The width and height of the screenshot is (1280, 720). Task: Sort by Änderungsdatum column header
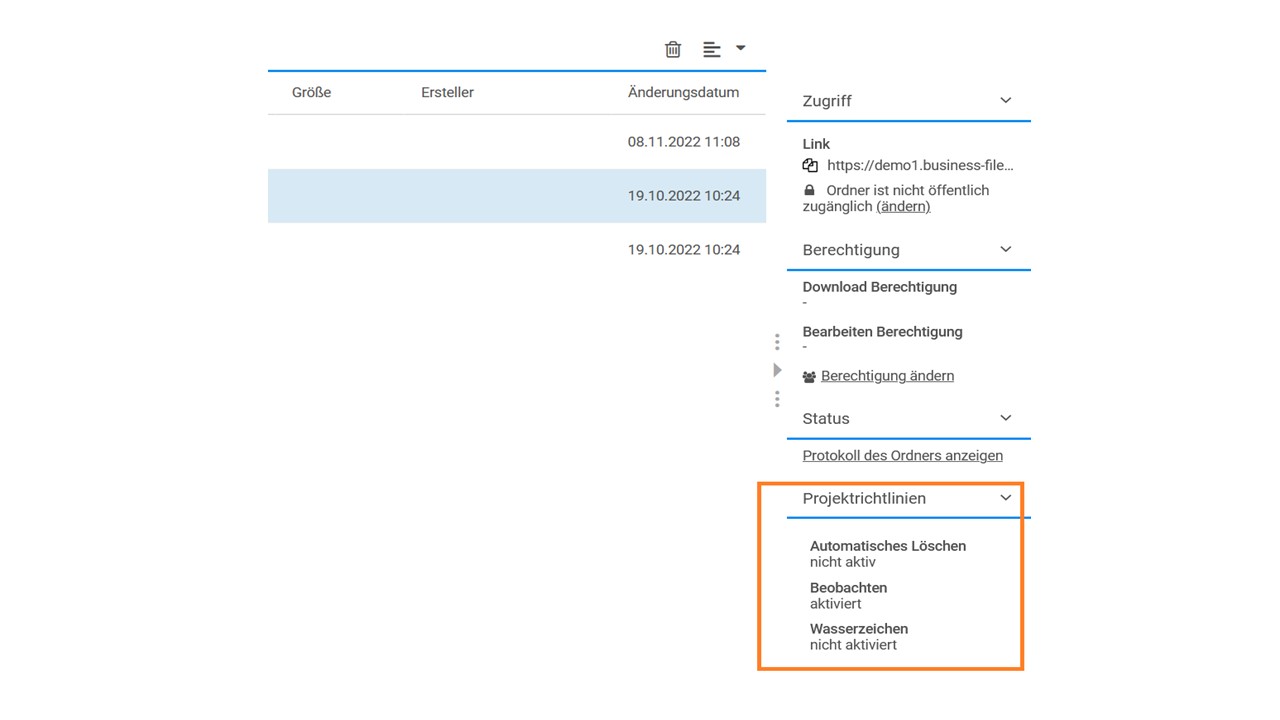click(x=683, y=92)
